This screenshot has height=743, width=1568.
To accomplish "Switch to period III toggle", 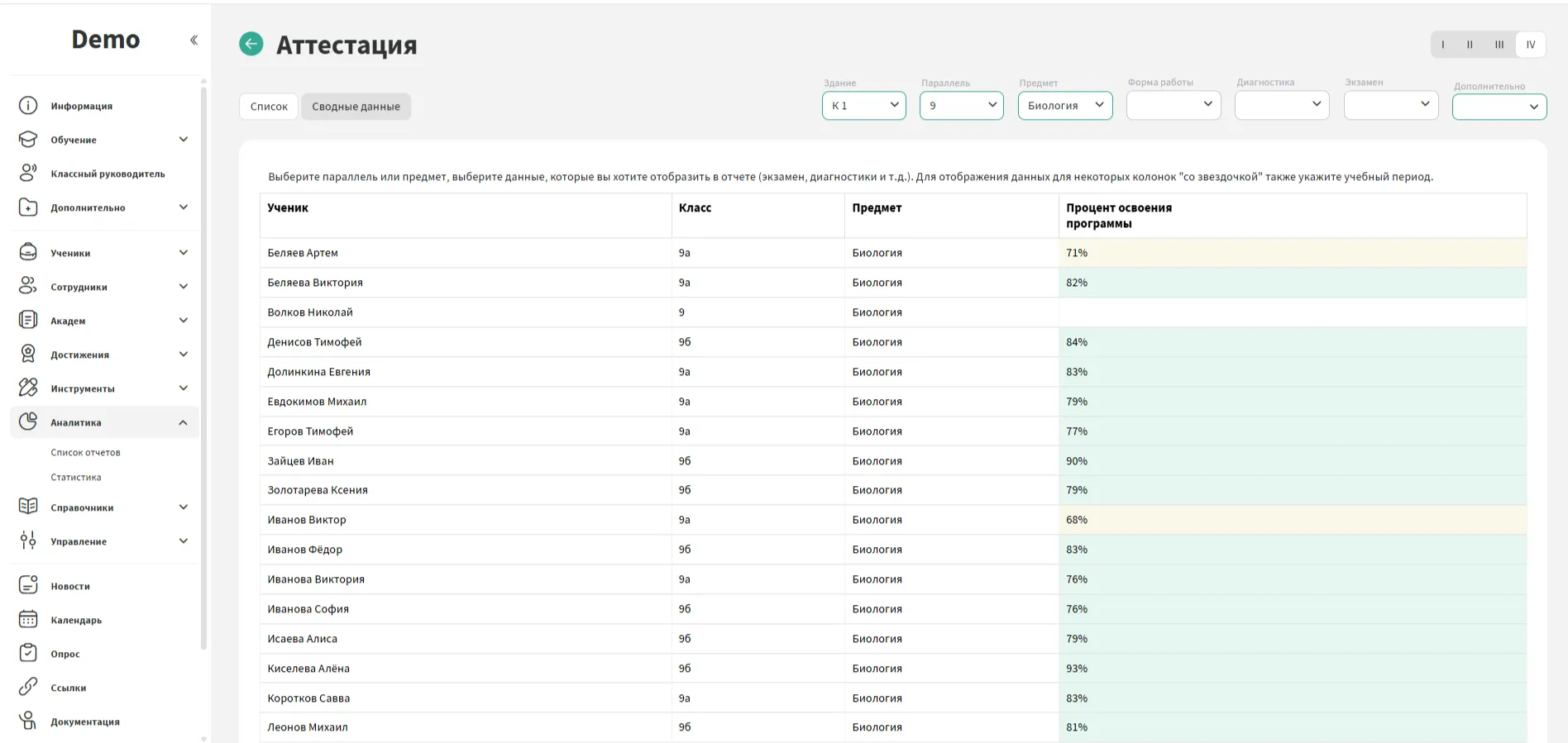I will 1499,45.
